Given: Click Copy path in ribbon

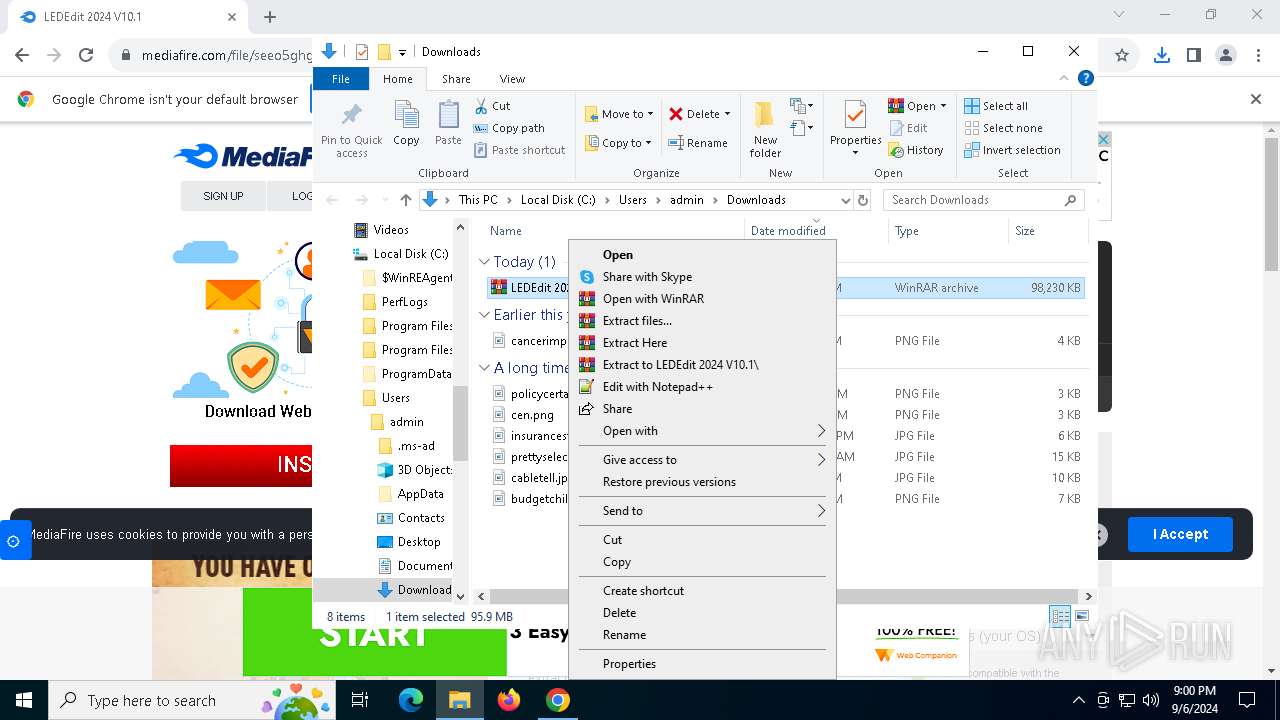Looking at the screenshot, I should pyautogui.click(x=509, y=128).
